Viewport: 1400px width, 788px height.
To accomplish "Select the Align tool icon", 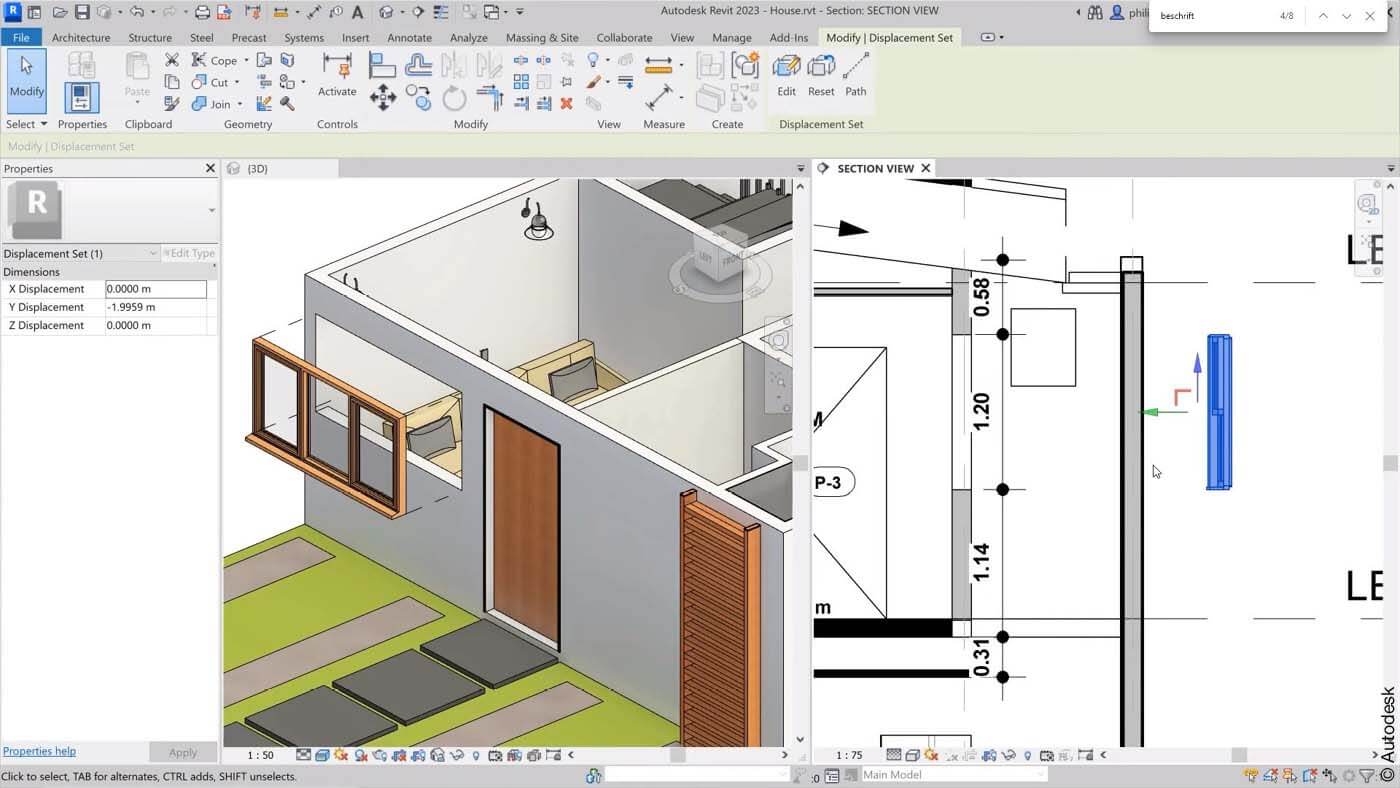I will click(382, 64).
